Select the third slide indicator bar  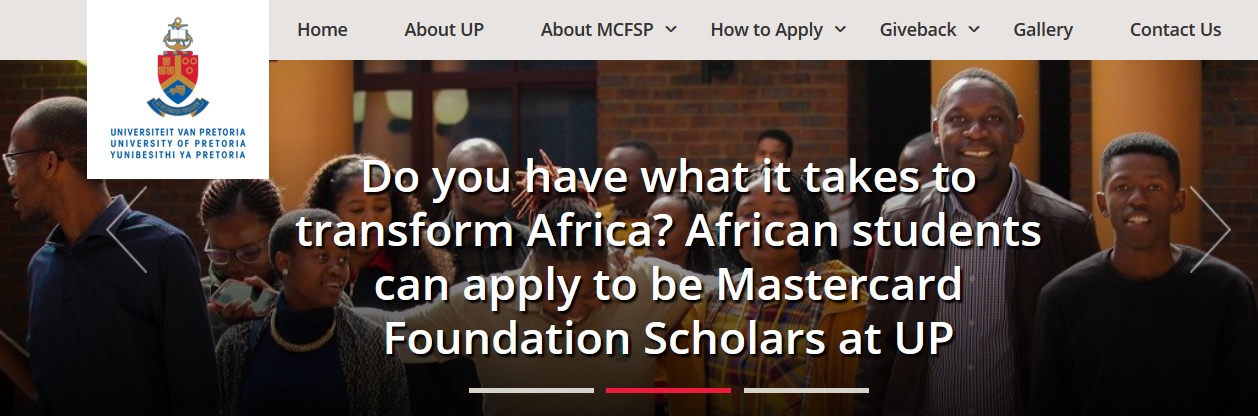click(806, 390)
